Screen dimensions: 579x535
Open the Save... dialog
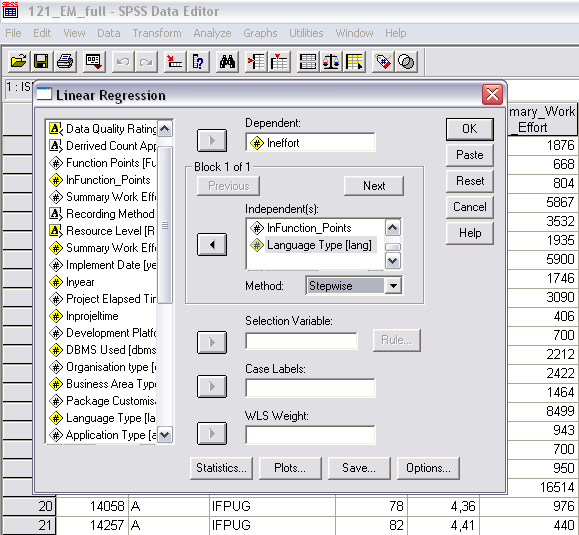[359, 468]
